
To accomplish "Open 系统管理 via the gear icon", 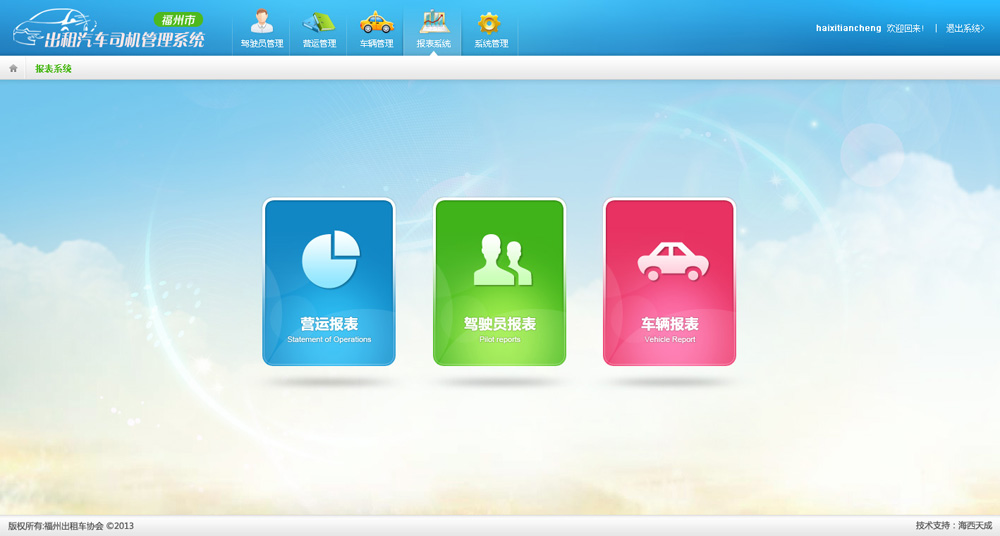I will [x=489, y=22].
